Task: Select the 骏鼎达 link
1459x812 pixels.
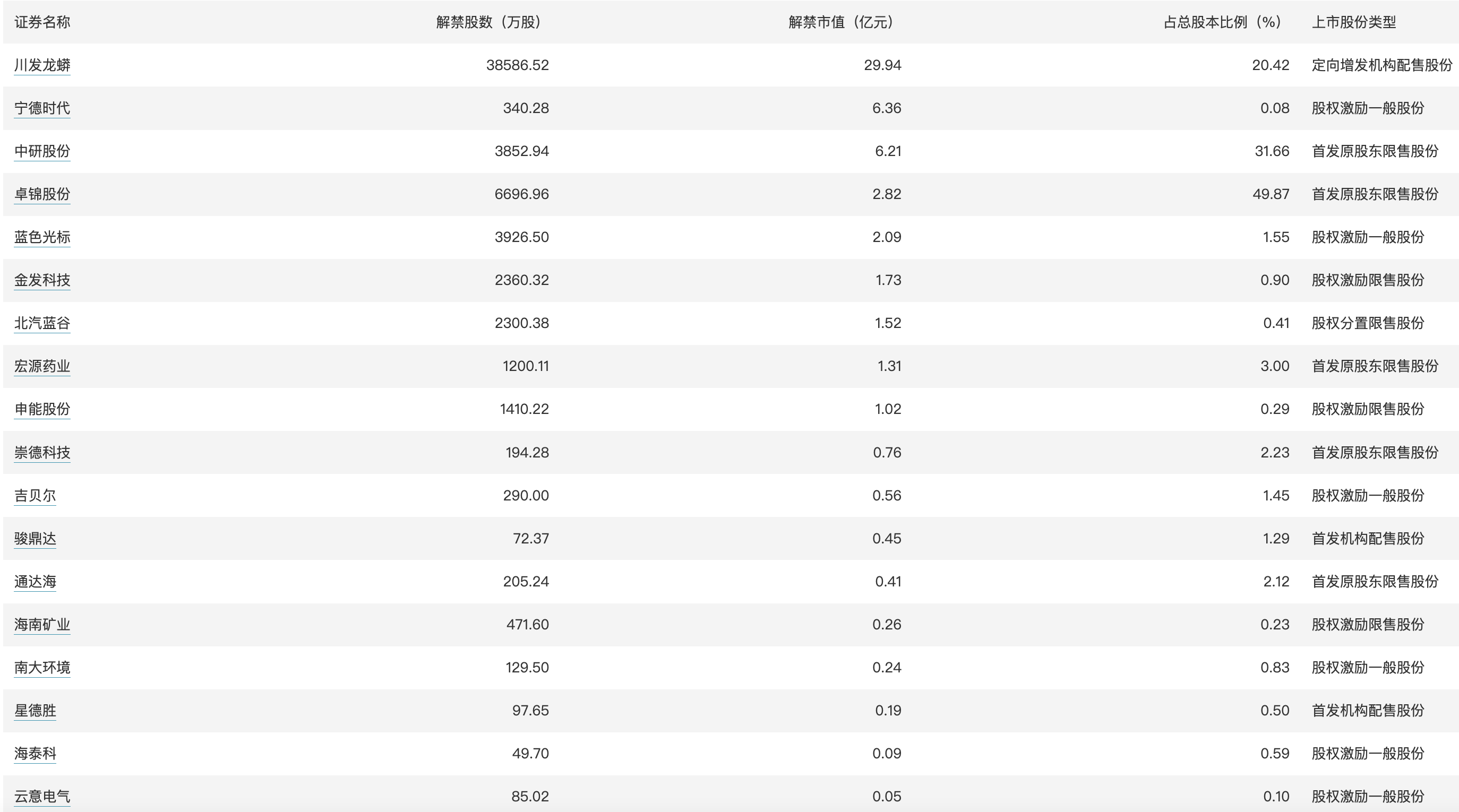Action: [x=35, y=539]
